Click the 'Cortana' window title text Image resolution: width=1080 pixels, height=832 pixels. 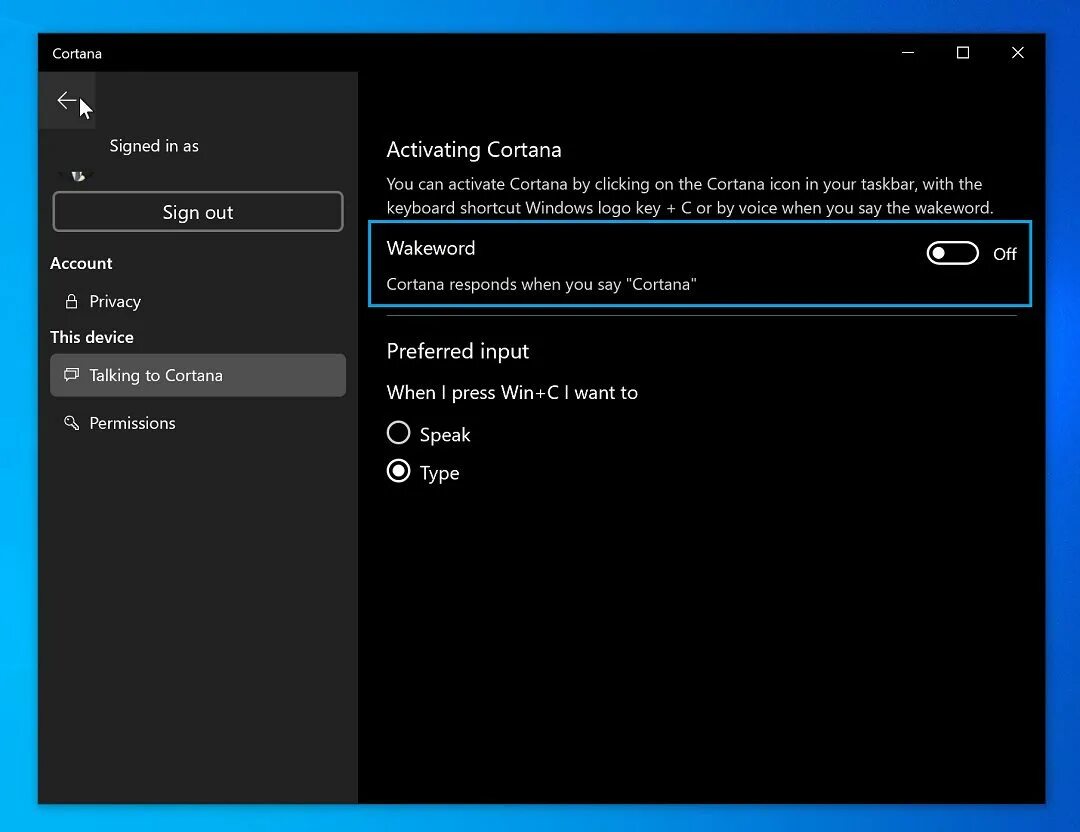(x=77, y=54)
